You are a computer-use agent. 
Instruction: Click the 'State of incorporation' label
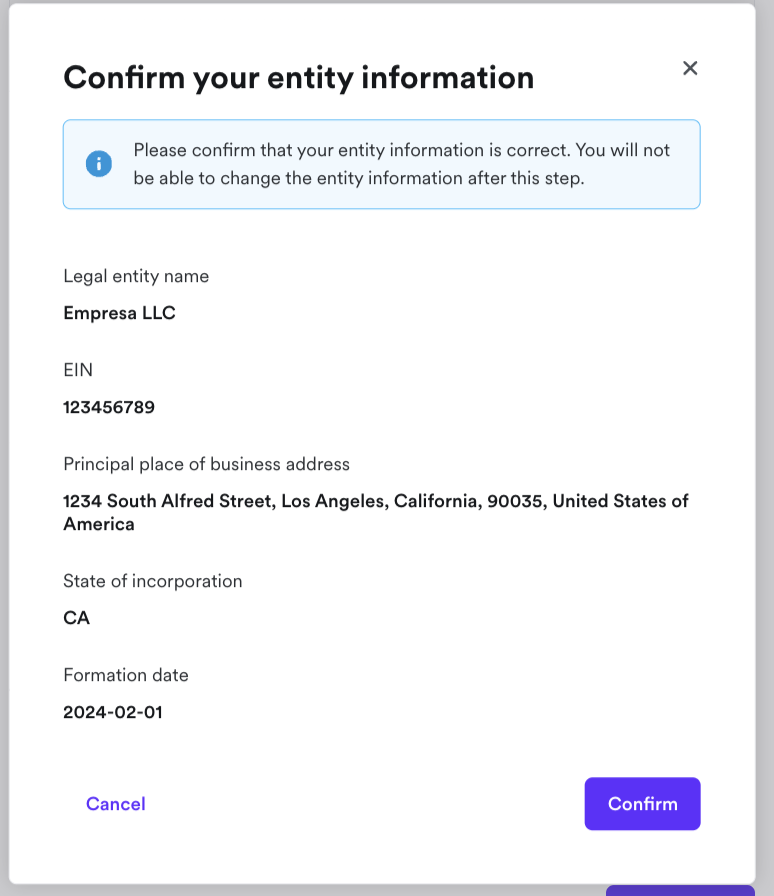click(x=152, y=581)
